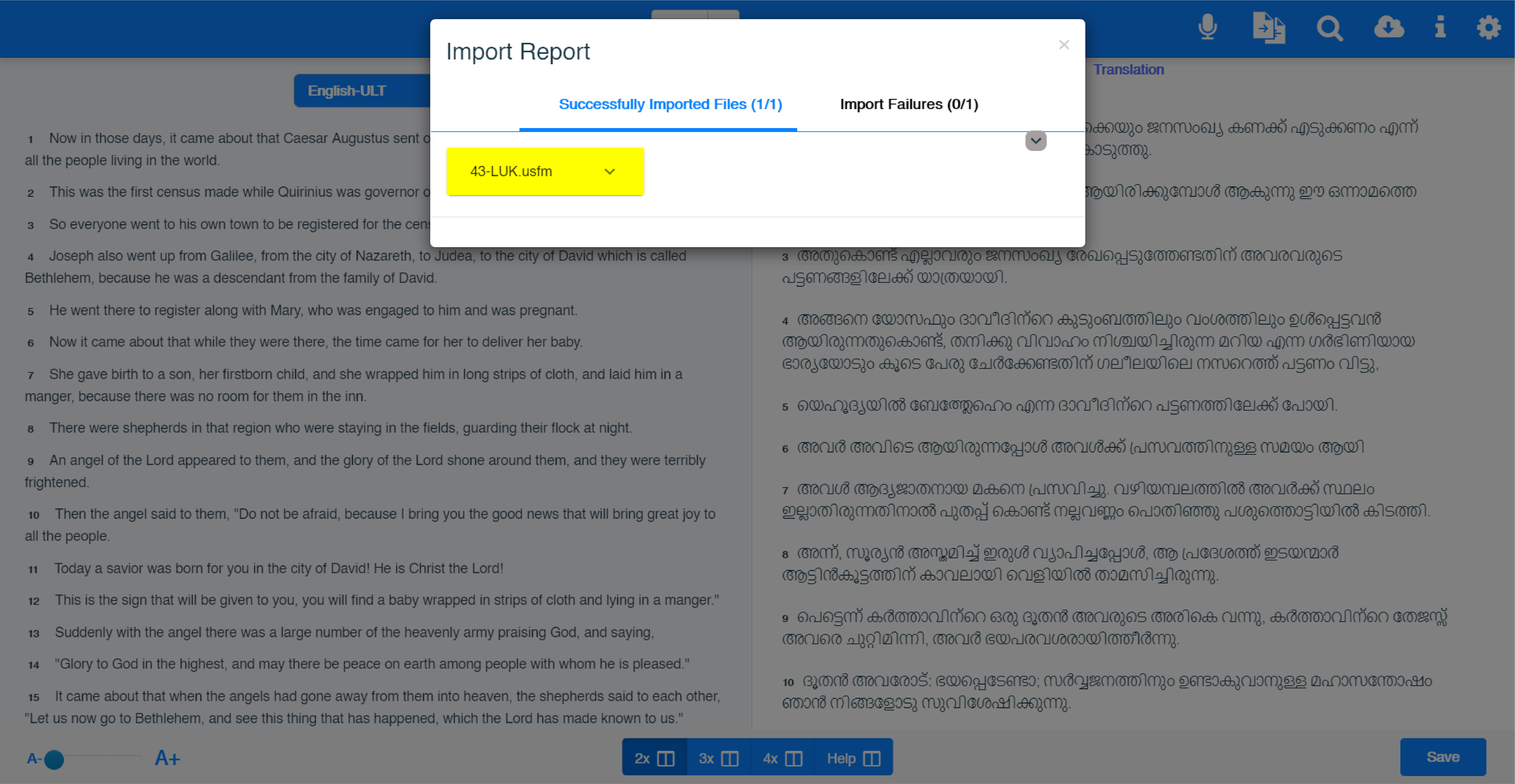This screenshot has height=784, width=1515.
Task: Open settings with the gear icon
Action: [1488, 28]
